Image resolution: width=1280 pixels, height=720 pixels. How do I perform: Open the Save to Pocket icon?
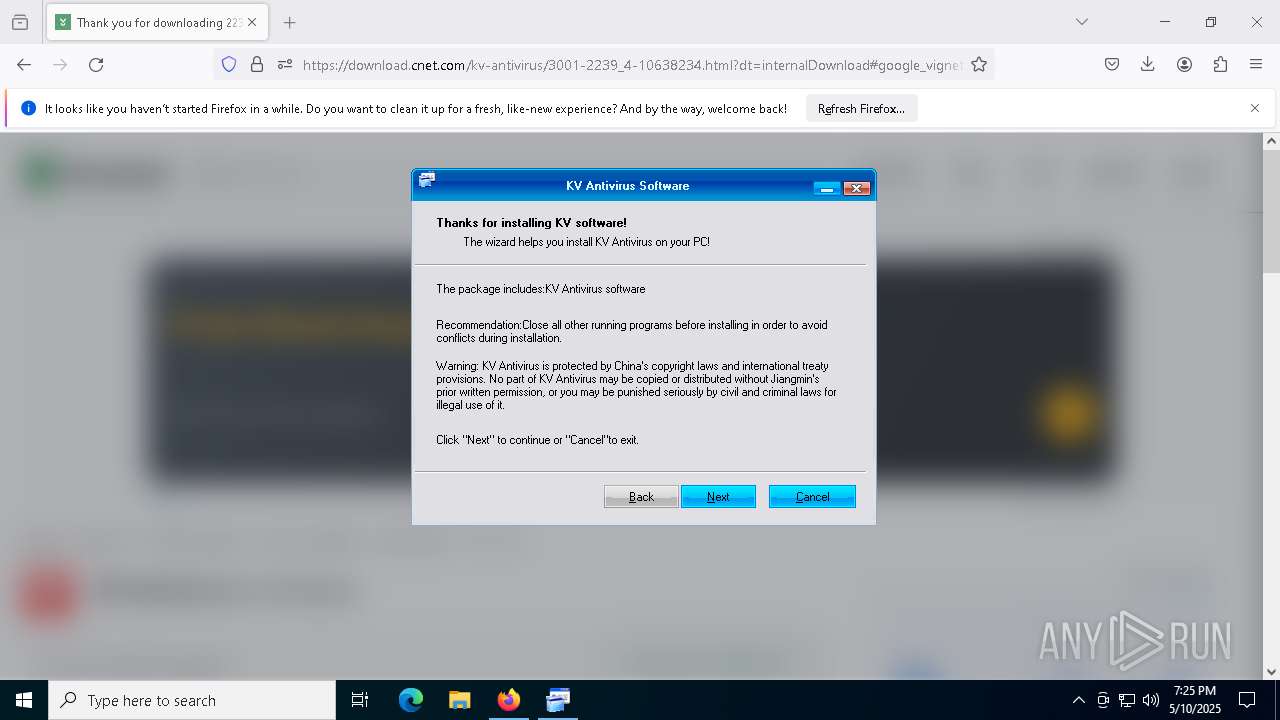(x=1112, y=64)
